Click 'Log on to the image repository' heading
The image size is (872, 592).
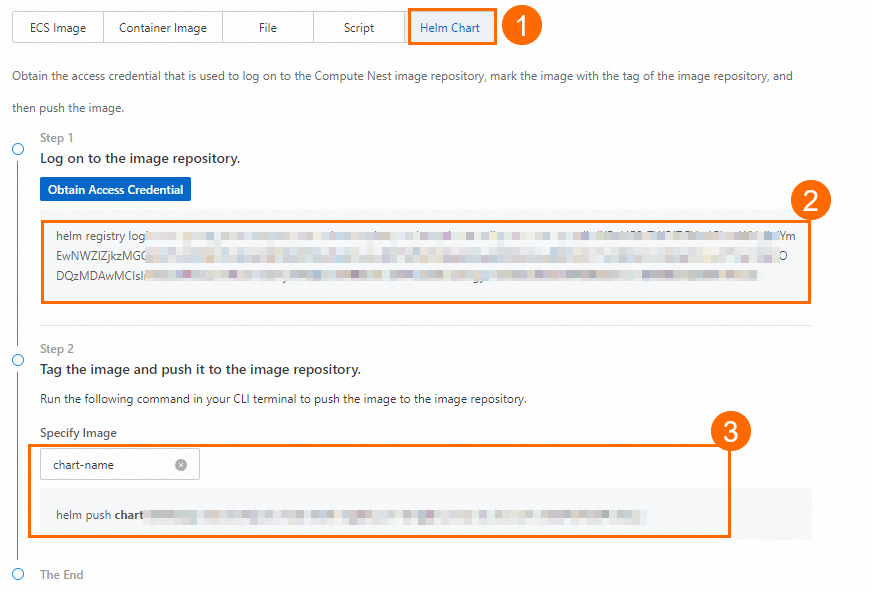[x=140, y=158]
